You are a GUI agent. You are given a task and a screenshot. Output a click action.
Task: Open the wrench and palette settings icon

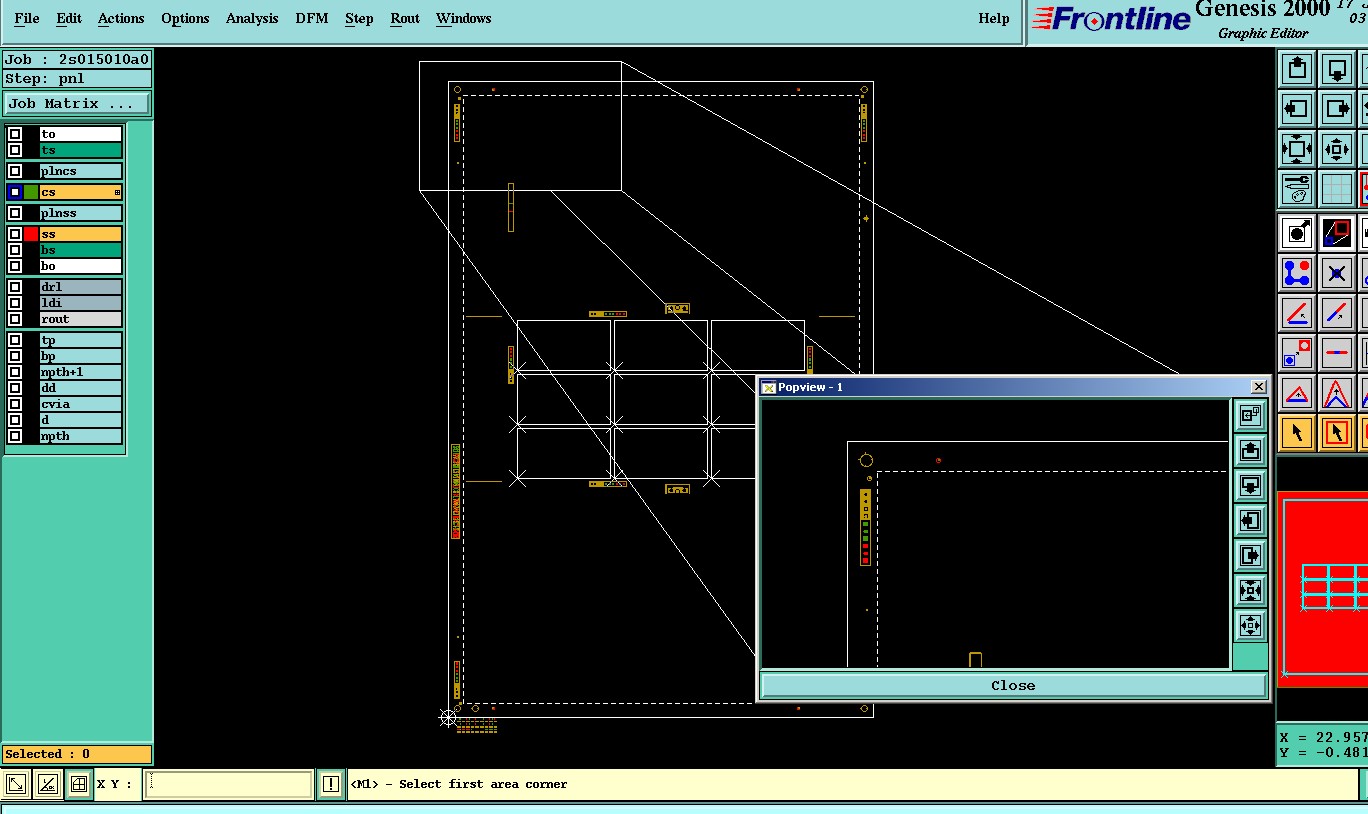1297,189
